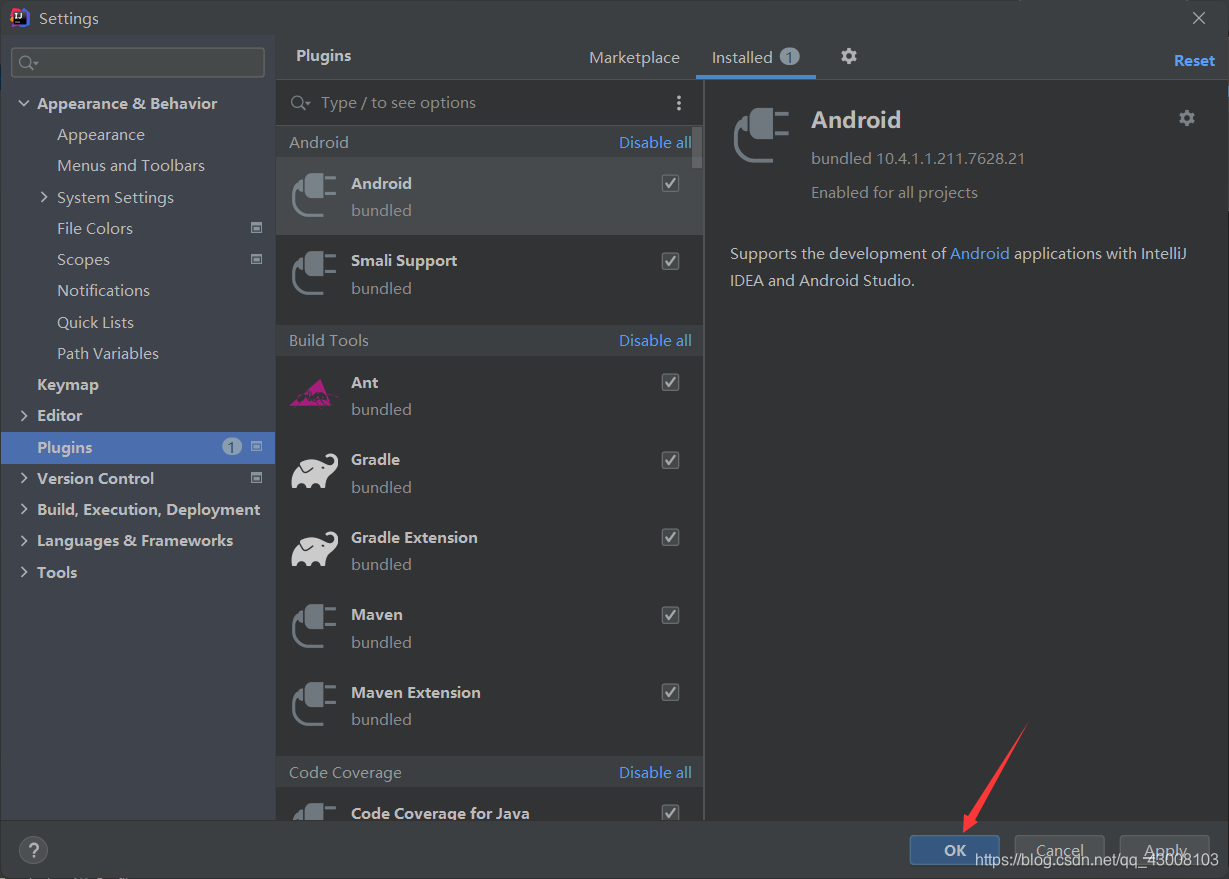The height and width of the screenshot is (879, 1229).
Task: Toggle the Maven plugin checkbox
Action: pyautogui.click(x=671, y=615)
